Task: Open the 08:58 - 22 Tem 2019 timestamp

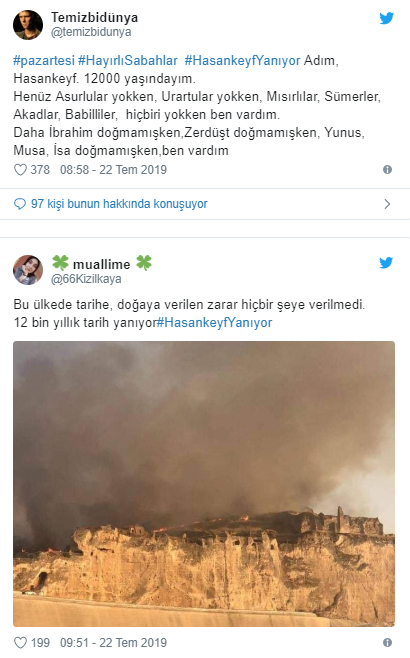Action: pyautogui.click(x=113, y=170)
